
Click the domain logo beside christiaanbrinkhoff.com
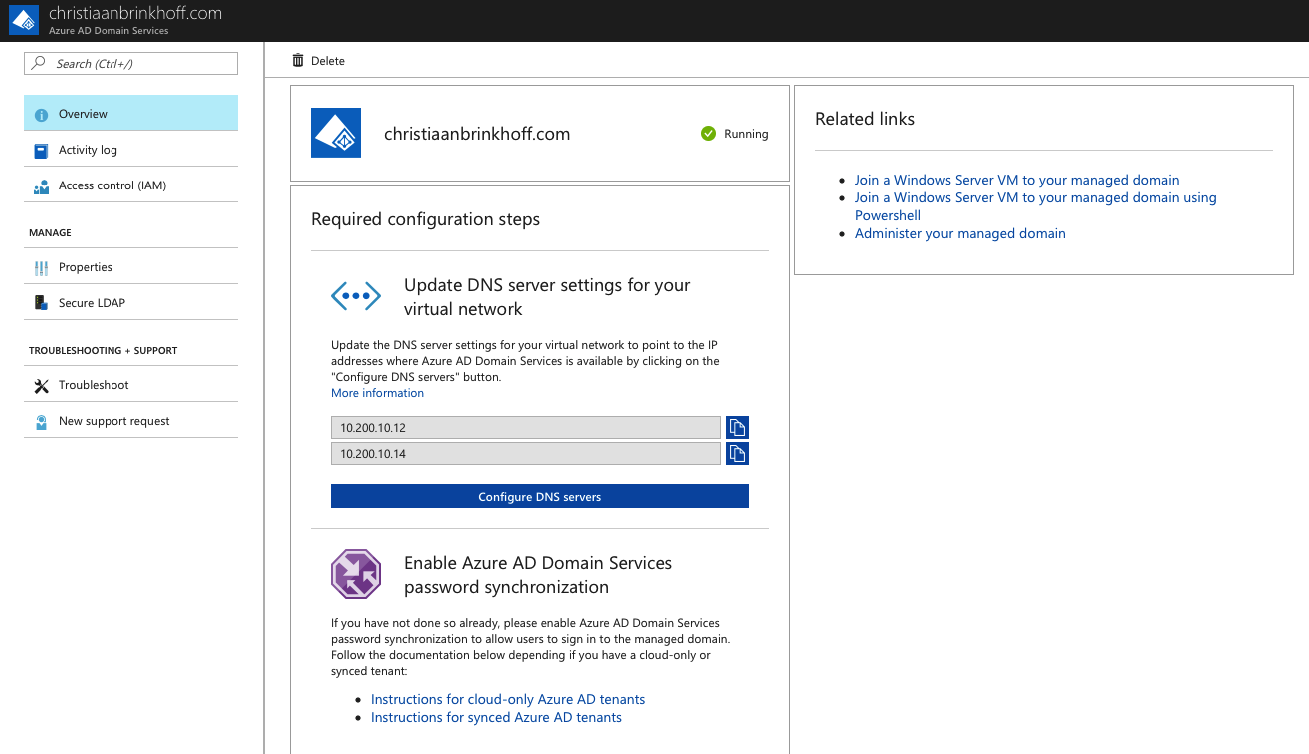click(x=336, y=133)
